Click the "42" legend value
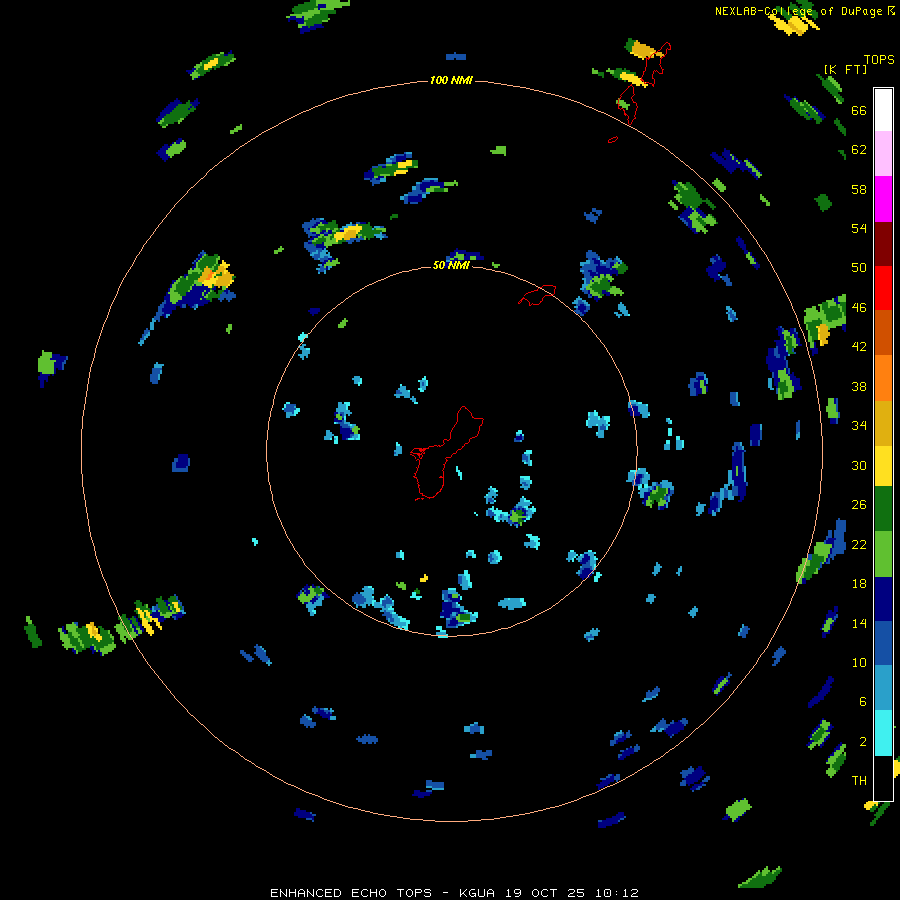Image resolution: width=900 pixels, height=900 pixels. [859, 347]
